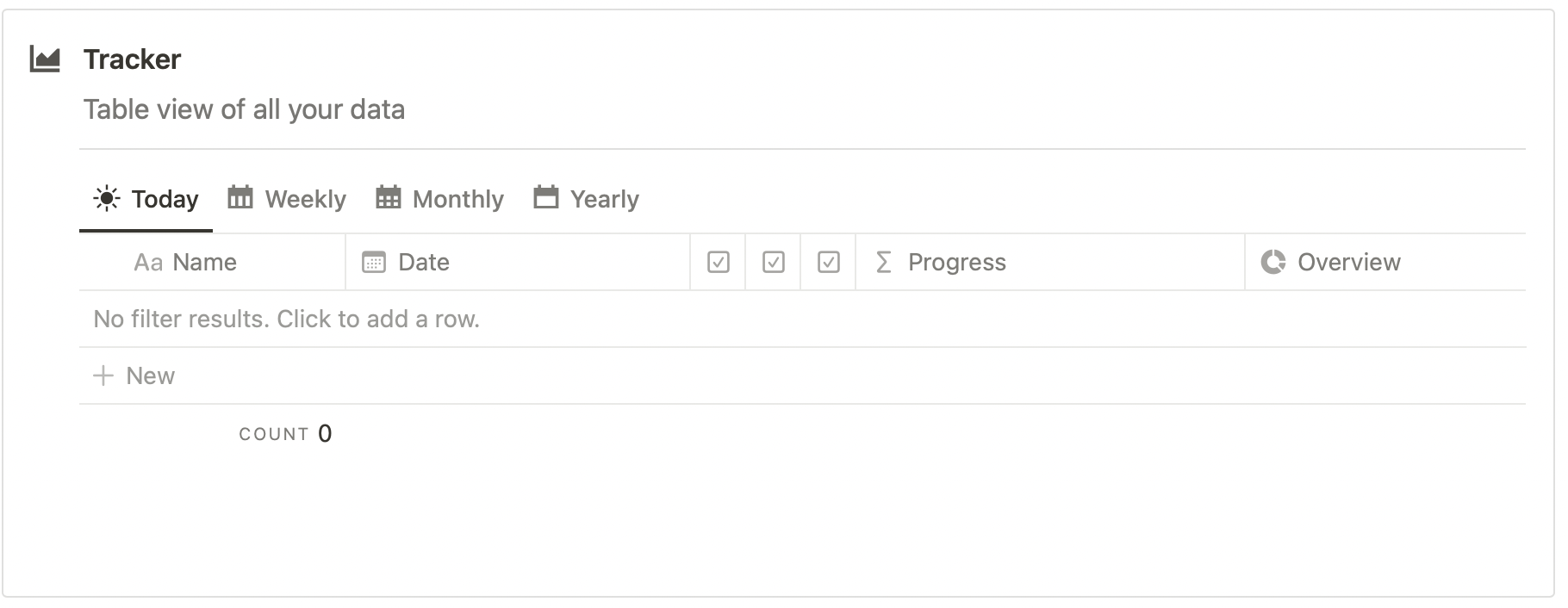Image resolution: width=1568 pixels, height=608 pixels.
Task: Open the Progress column header menu
Action: coord(956,263)
